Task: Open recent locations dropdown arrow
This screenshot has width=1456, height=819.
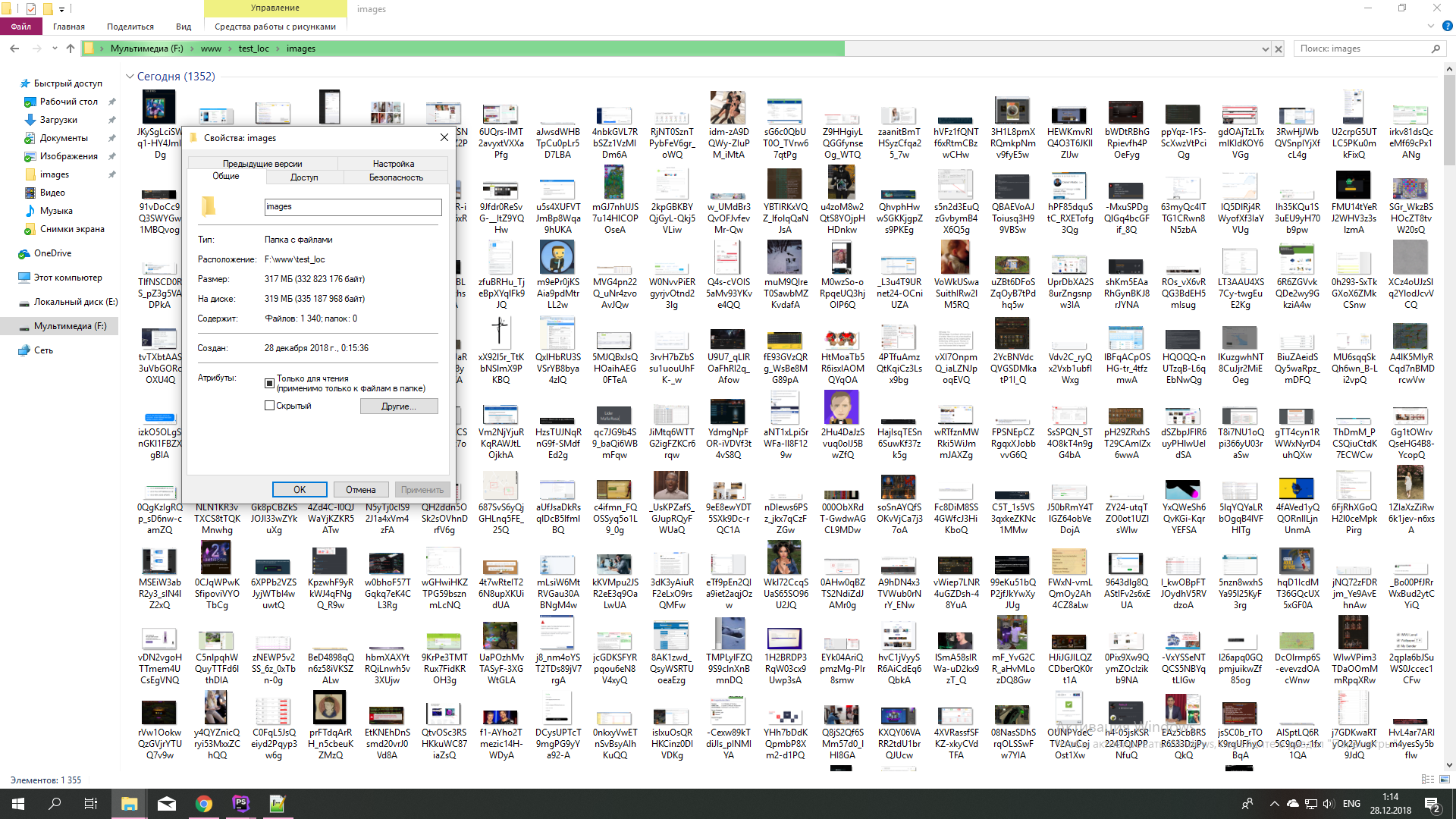Action: [x=55, y=49]
